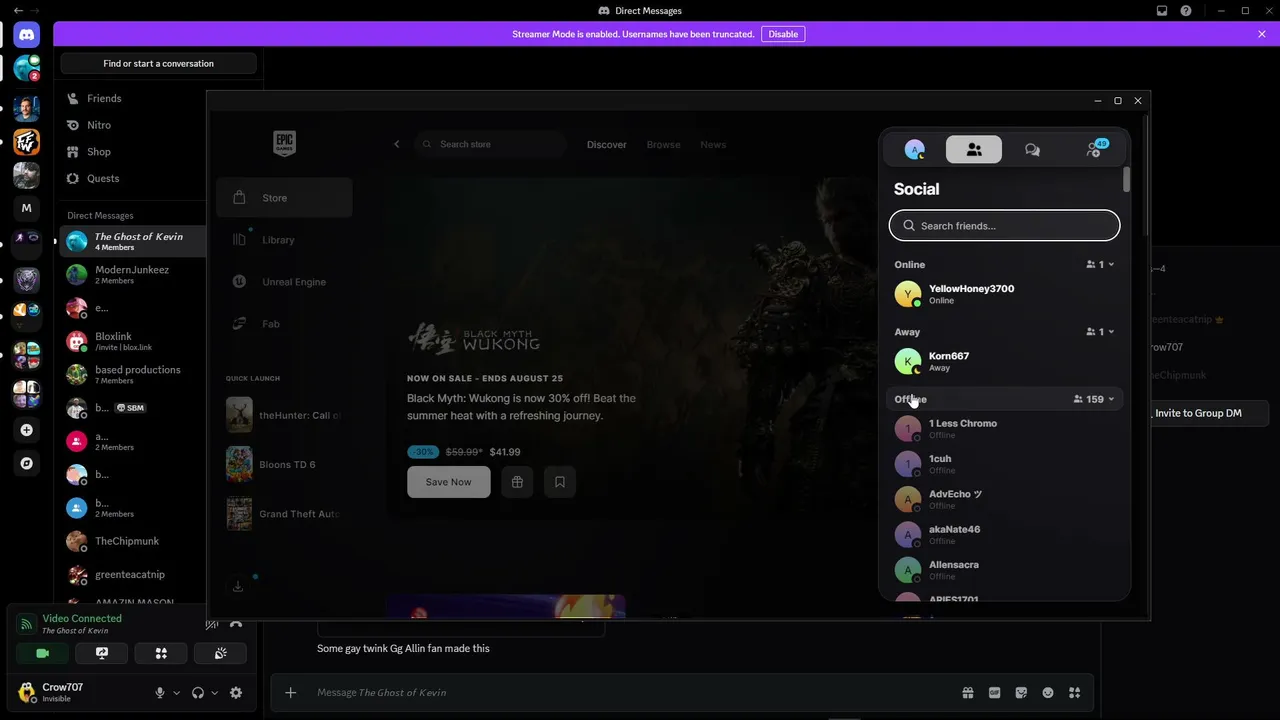Open the Epic profile avatar tab

click(x=915, y=149)
